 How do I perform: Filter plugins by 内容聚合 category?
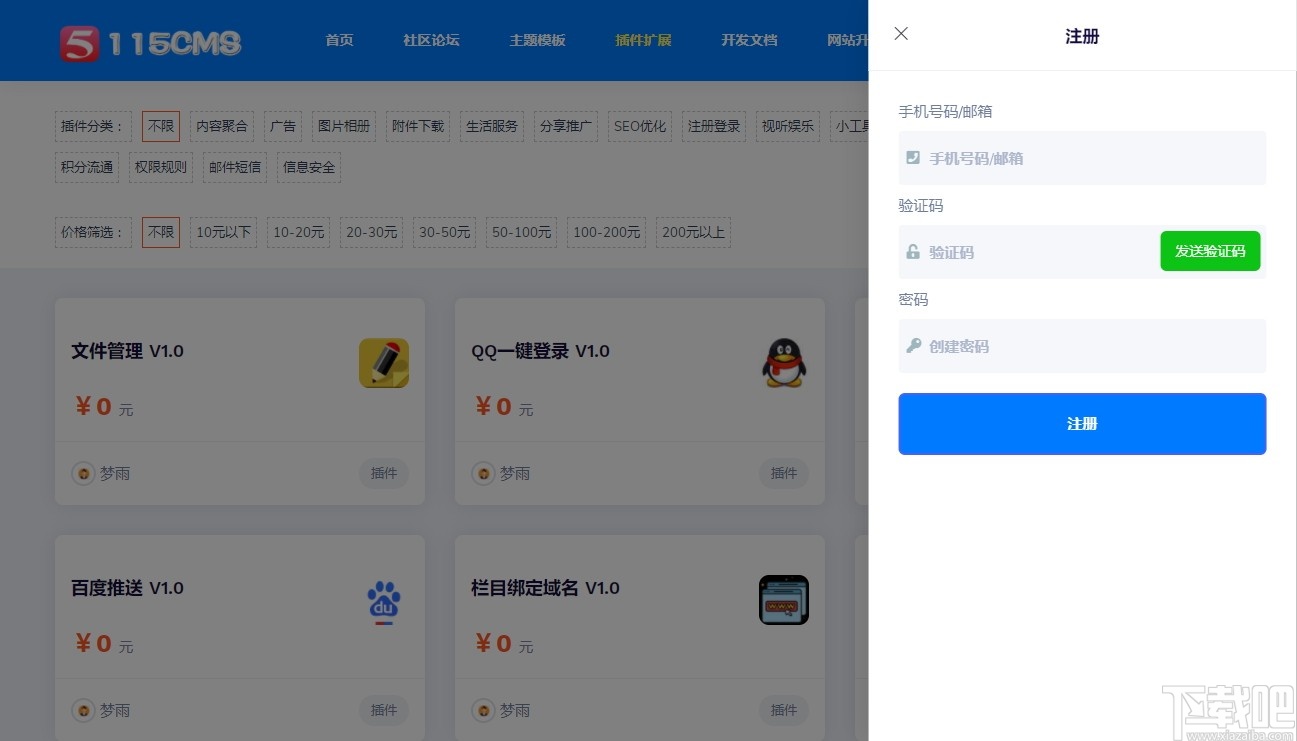[x=222, y=126]
